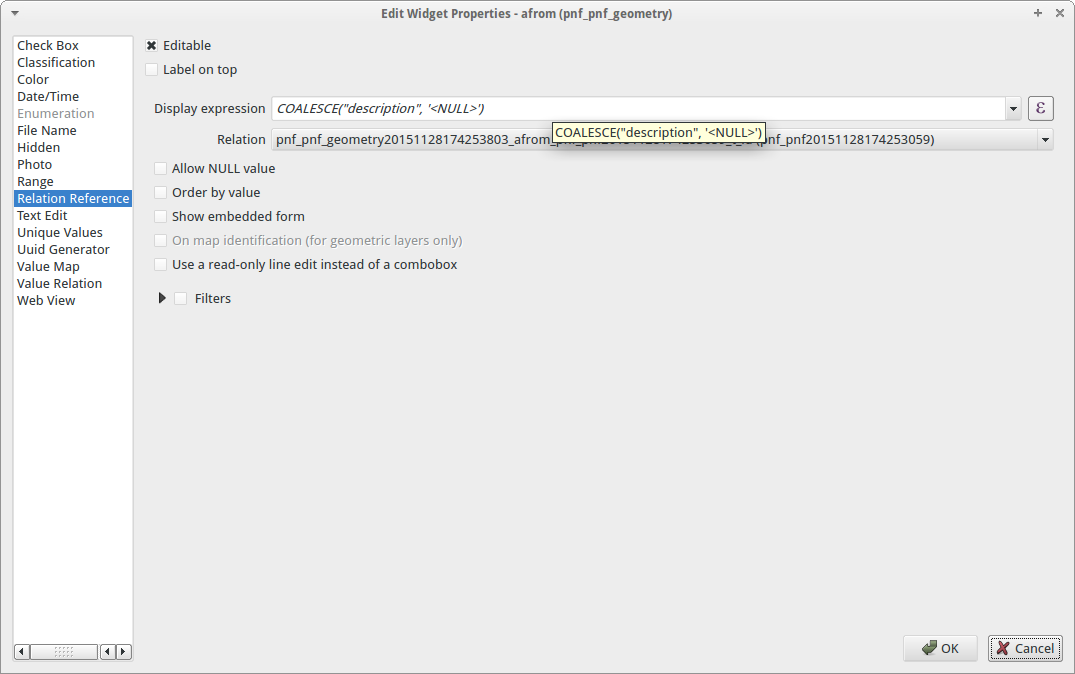Toggle Order by value checkbox
This screenshot has width=1075, height=674.
(x=160, y=193)
